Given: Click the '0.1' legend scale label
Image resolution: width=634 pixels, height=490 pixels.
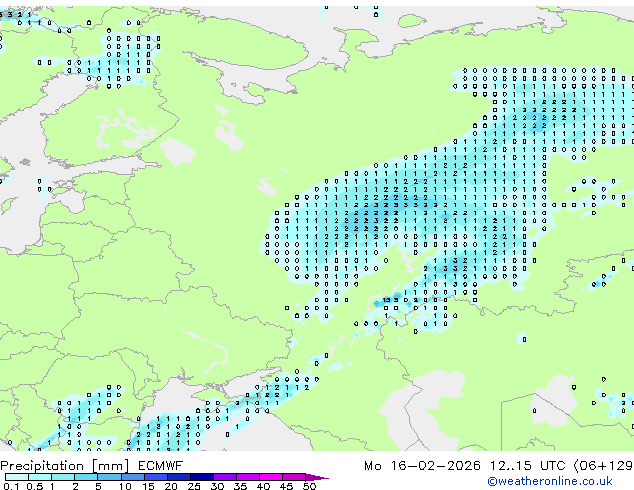Looking at the screenshot, I should (x=11, y=486).
